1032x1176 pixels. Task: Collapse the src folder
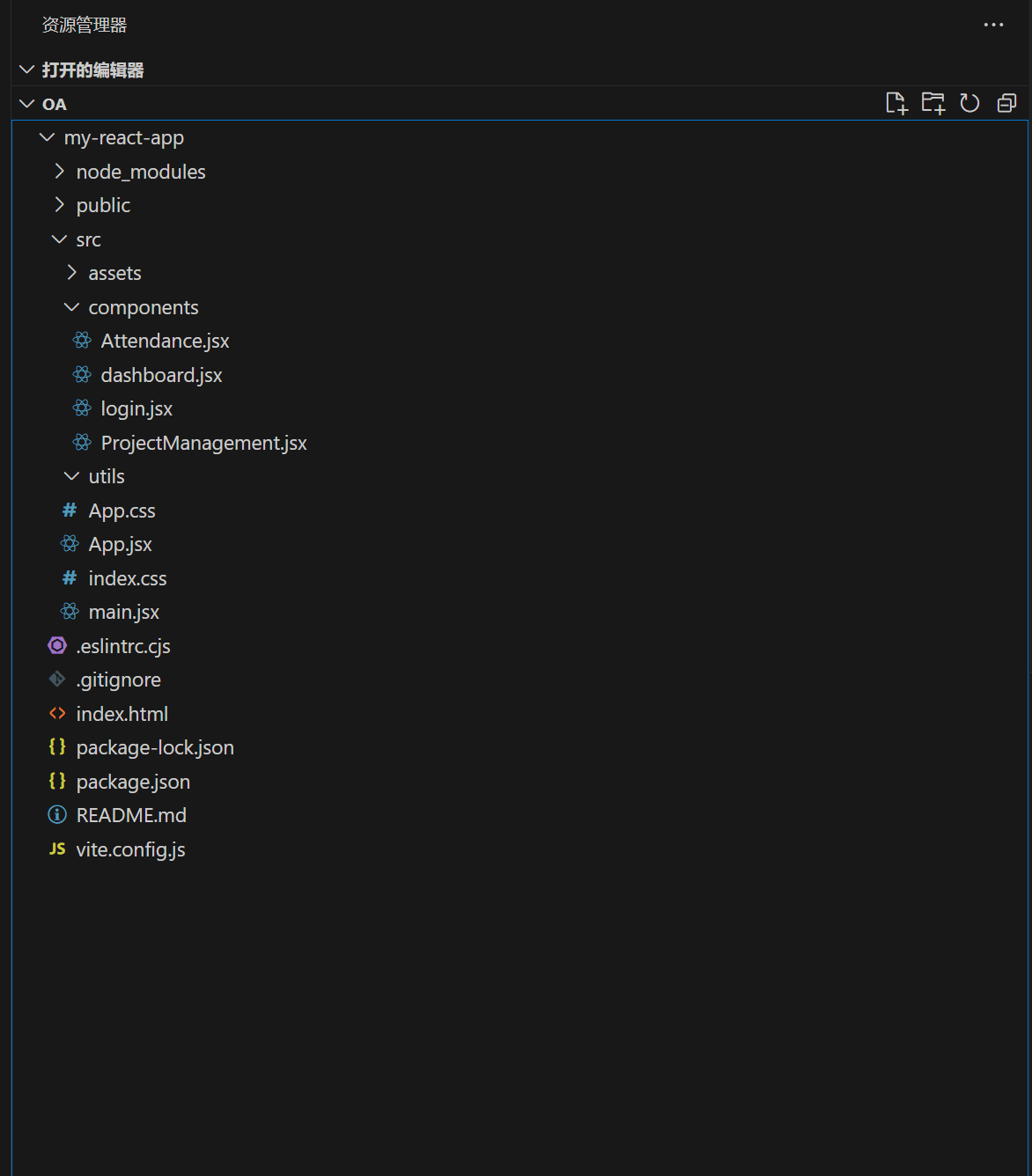coord(59,239)
